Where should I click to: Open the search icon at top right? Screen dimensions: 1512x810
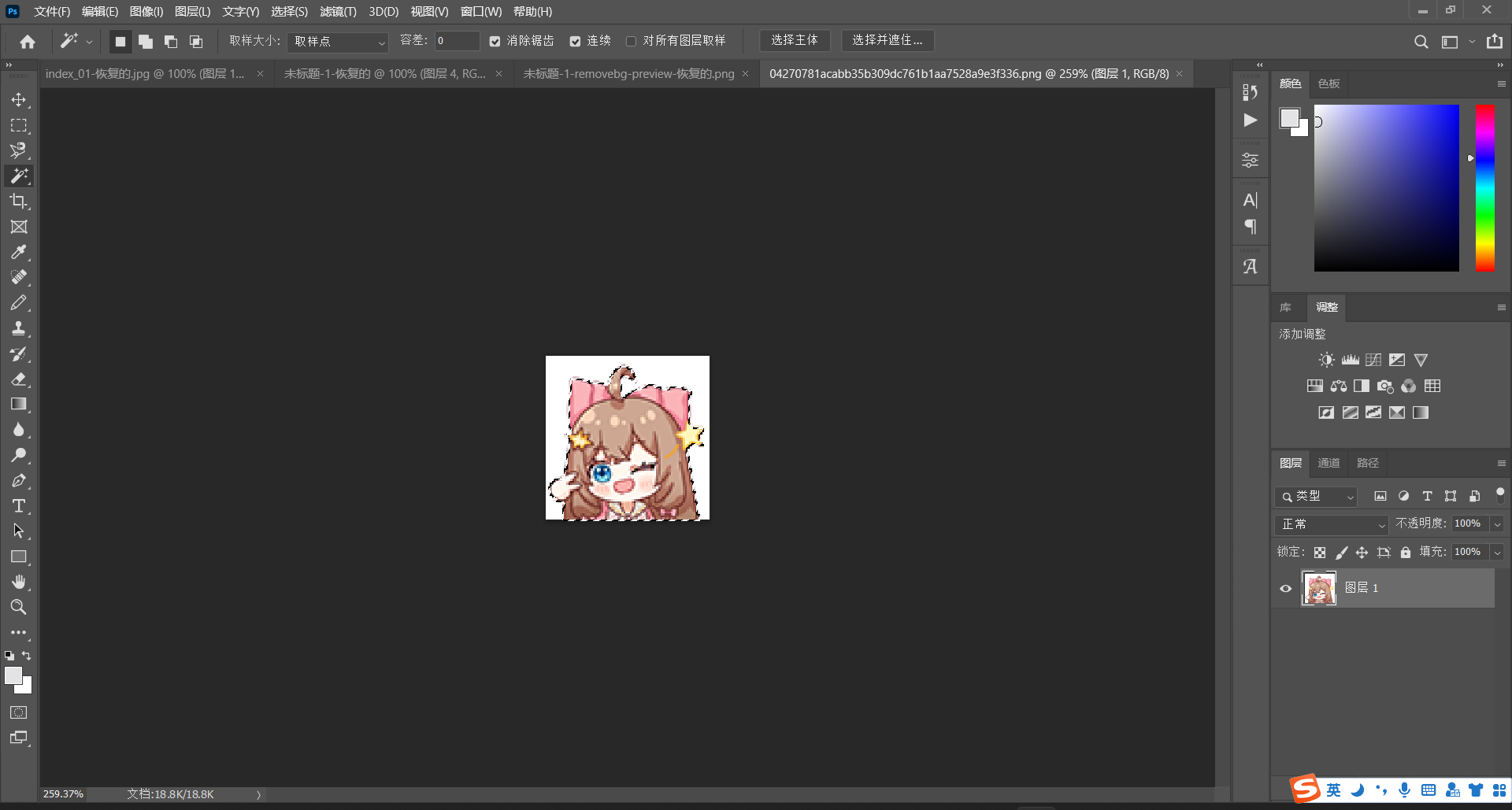(x=1421, y=42)
